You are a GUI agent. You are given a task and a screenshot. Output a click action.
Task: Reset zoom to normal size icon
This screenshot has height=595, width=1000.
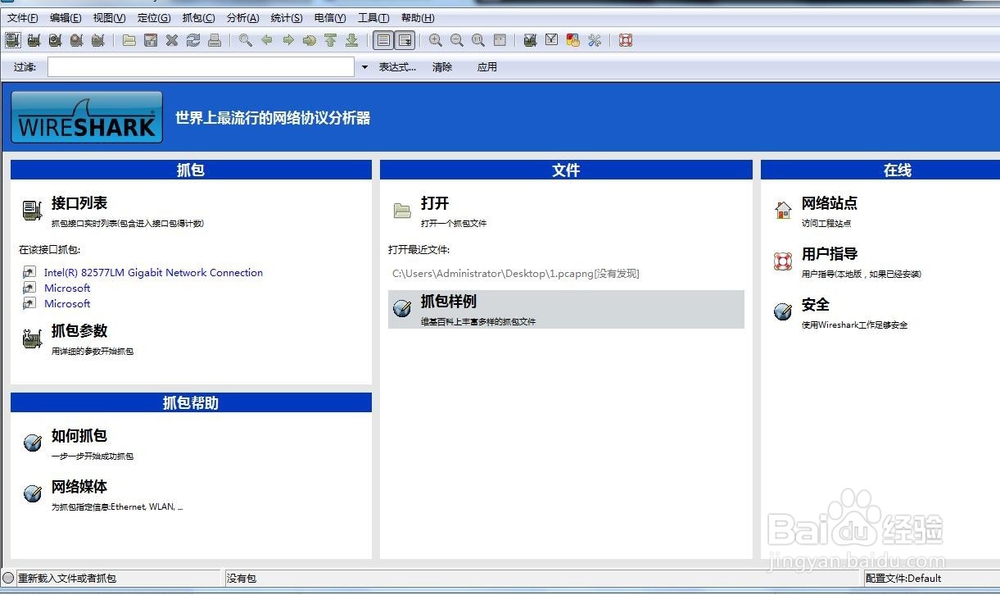pyautogui.click(x=478, y=40)
